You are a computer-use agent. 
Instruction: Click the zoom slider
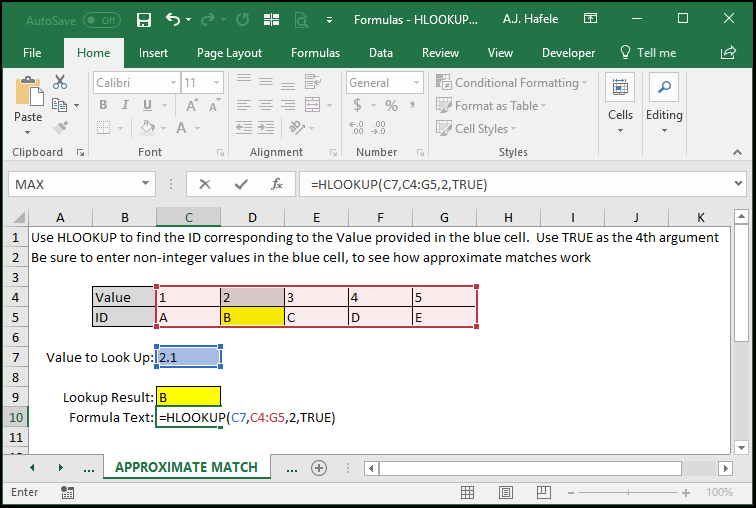(628, 493)
